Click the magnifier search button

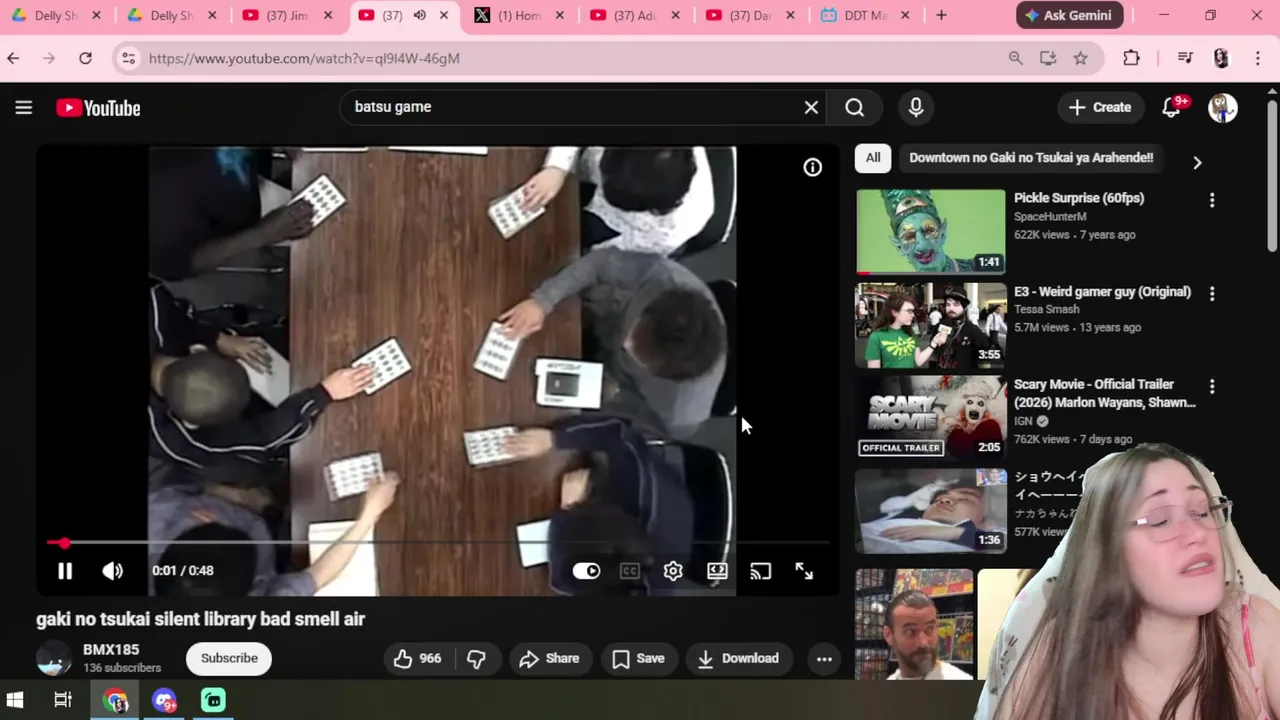coord(855,107)
